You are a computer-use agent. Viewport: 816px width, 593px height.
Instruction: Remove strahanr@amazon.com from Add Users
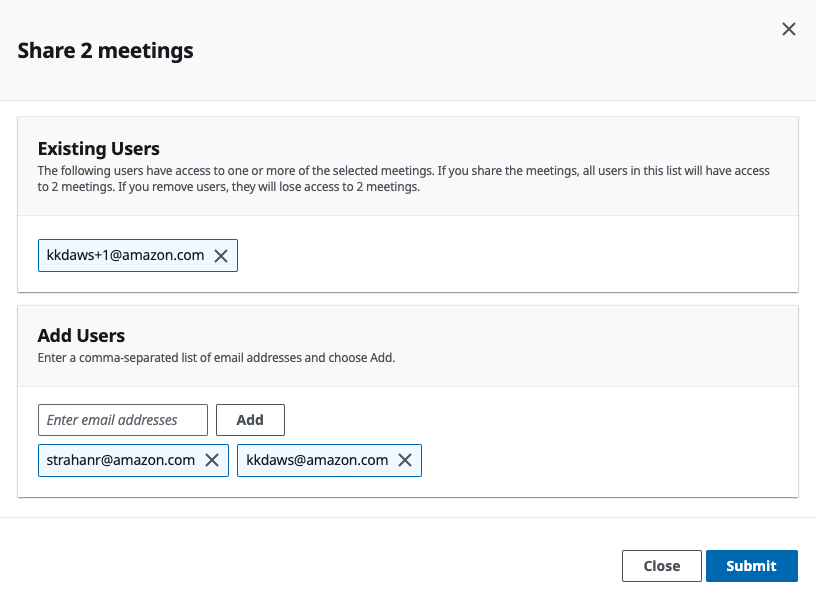point(212,460)
